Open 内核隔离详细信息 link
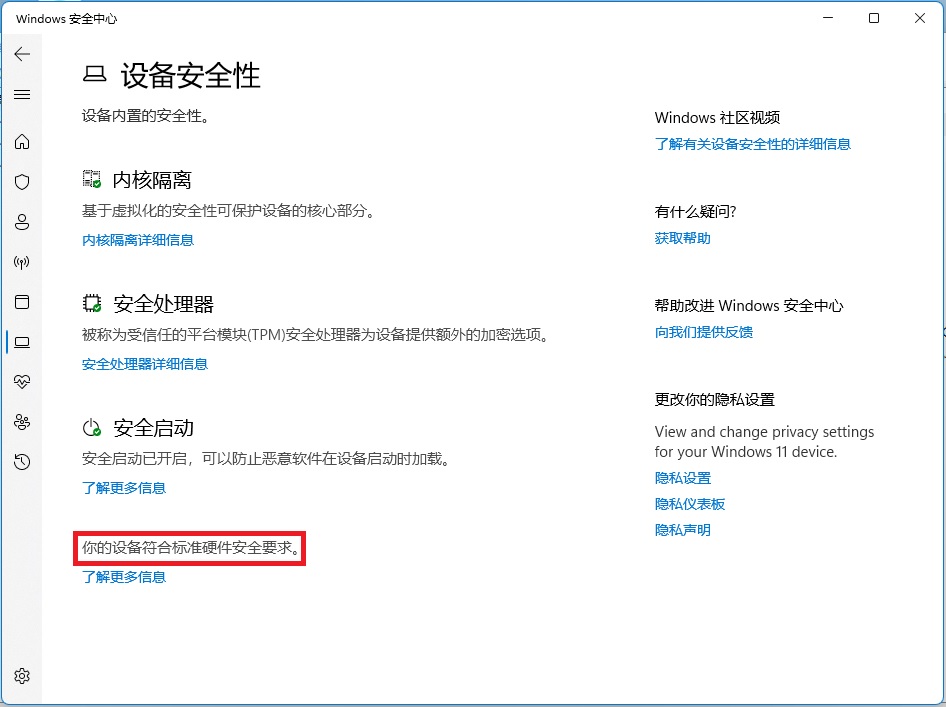 point(138,239)
